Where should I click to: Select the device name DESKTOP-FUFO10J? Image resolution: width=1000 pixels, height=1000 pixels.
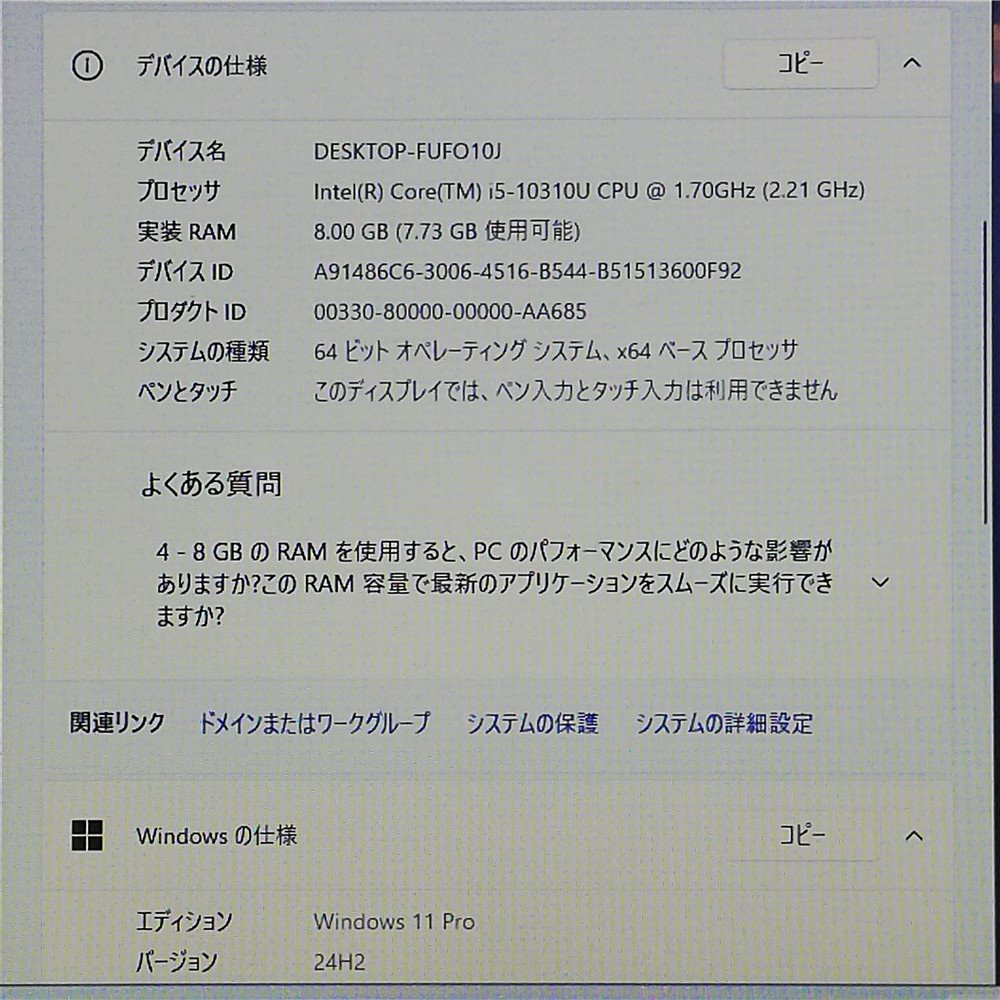[406, 150]
